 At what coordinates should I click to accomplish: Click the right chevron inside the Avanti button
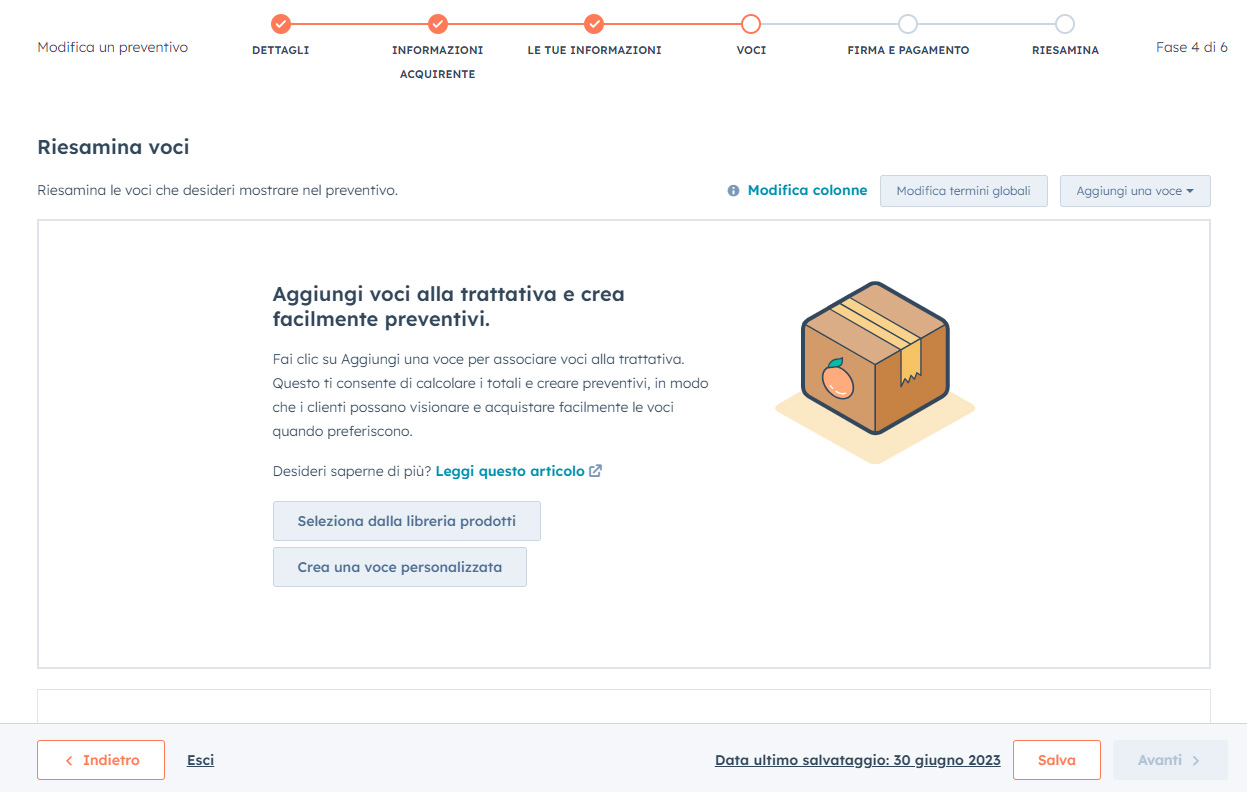1196,760
